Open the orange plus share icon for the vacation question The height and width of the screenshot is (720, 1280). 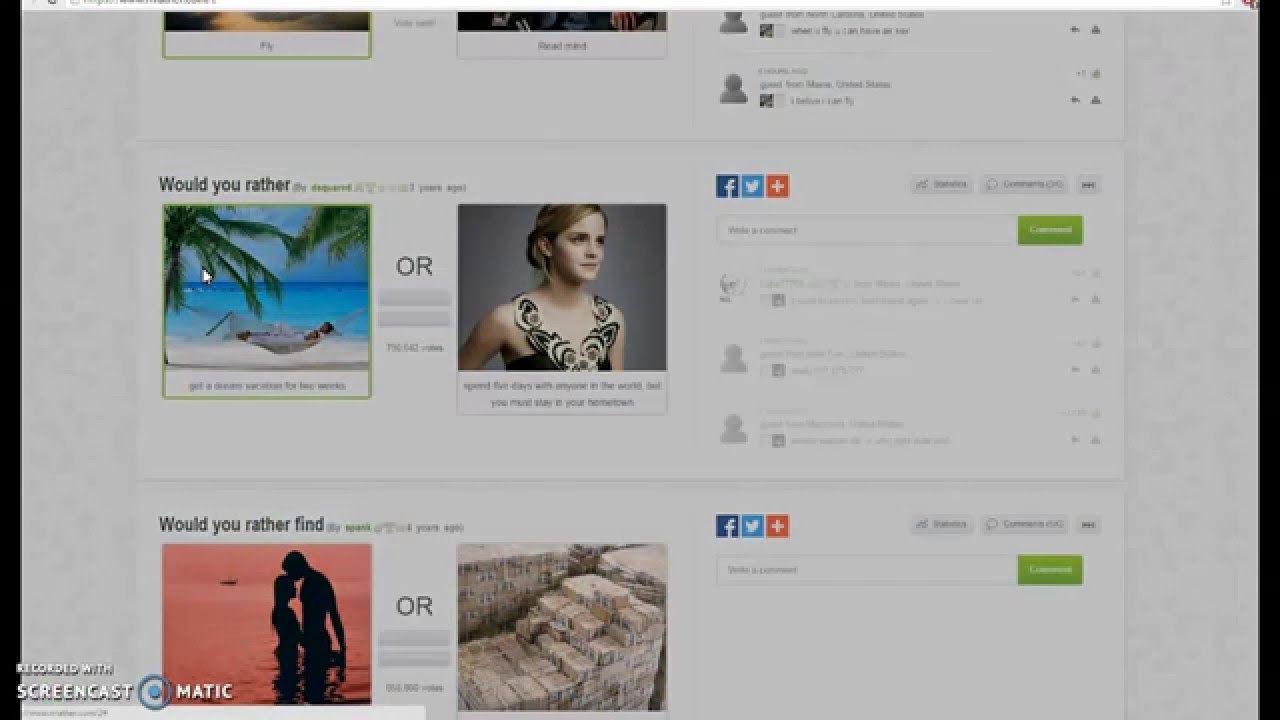tap(778, 186)
